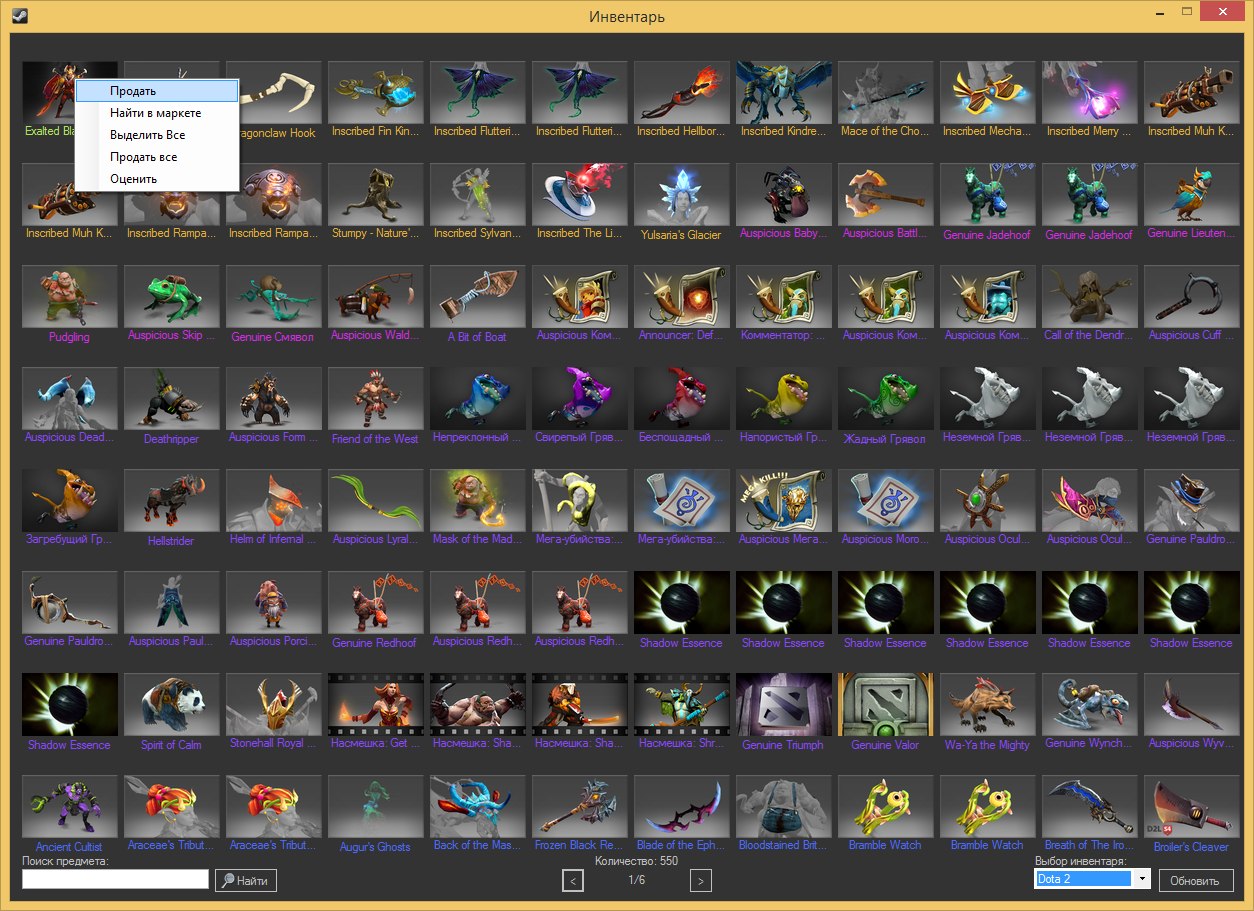Select the Жадный Грявол item

[886, 399]
